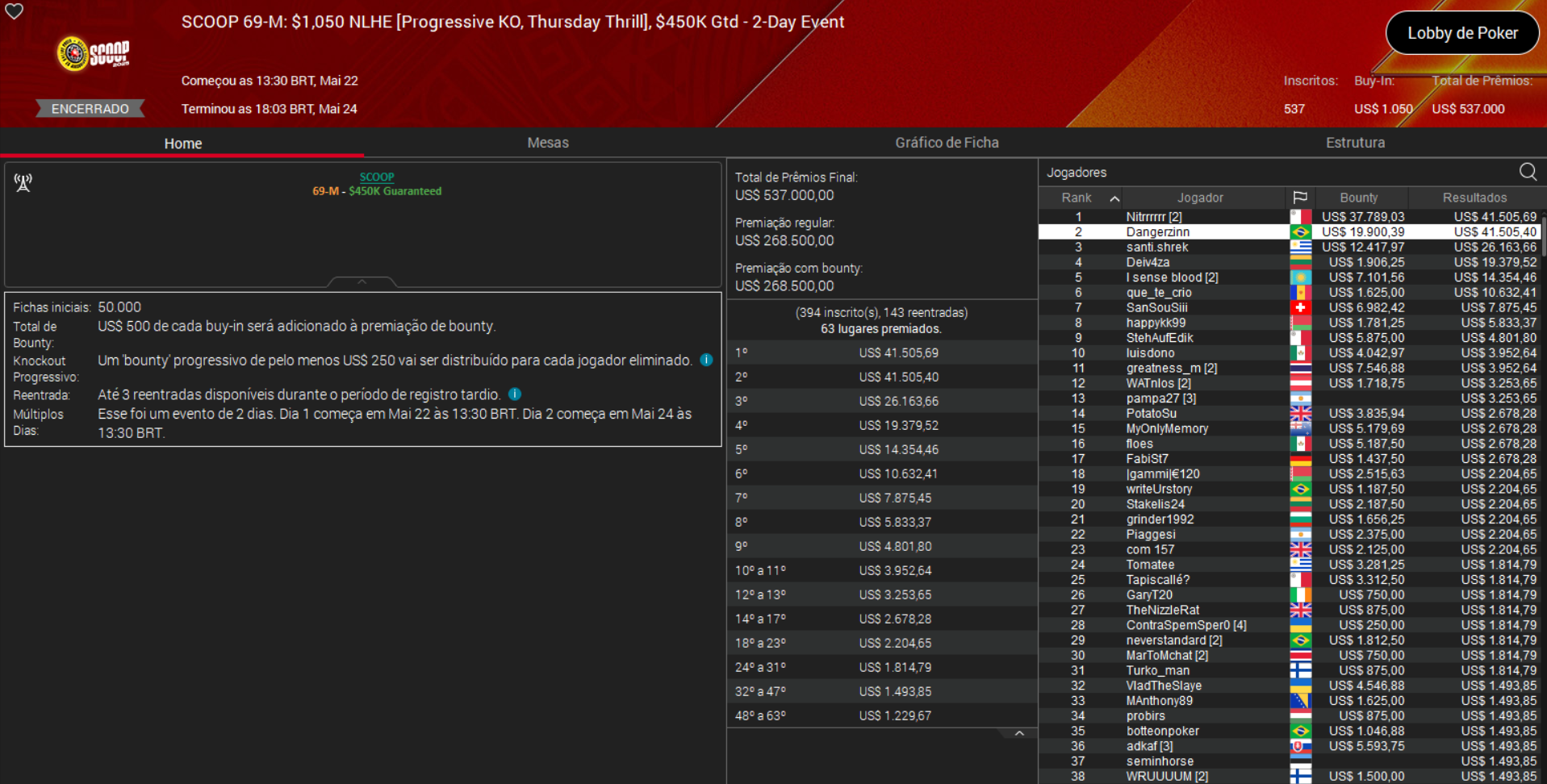
Task: Select player row WRUUUUM [2]
Action: tap(1289, 776)
